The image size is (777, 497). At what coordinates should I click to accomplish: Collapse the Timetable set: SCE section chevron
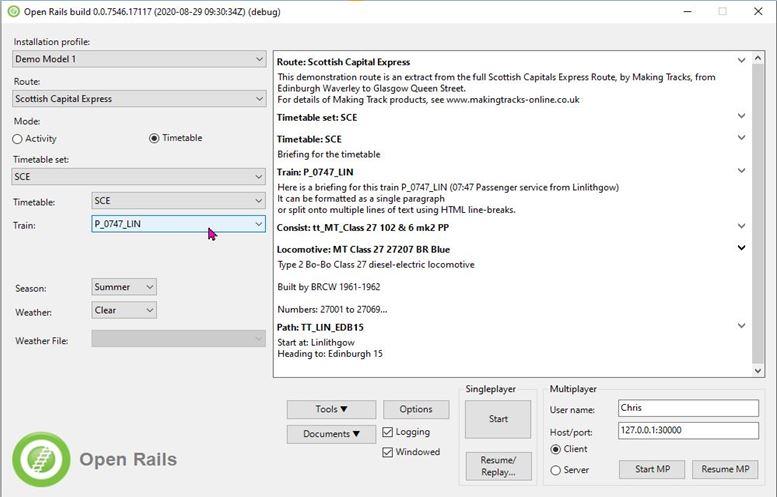(741, 116)
